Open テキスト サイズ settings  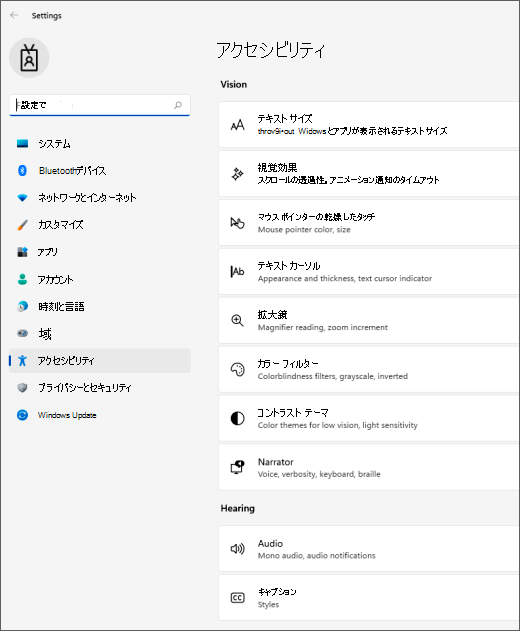(368, 125)
